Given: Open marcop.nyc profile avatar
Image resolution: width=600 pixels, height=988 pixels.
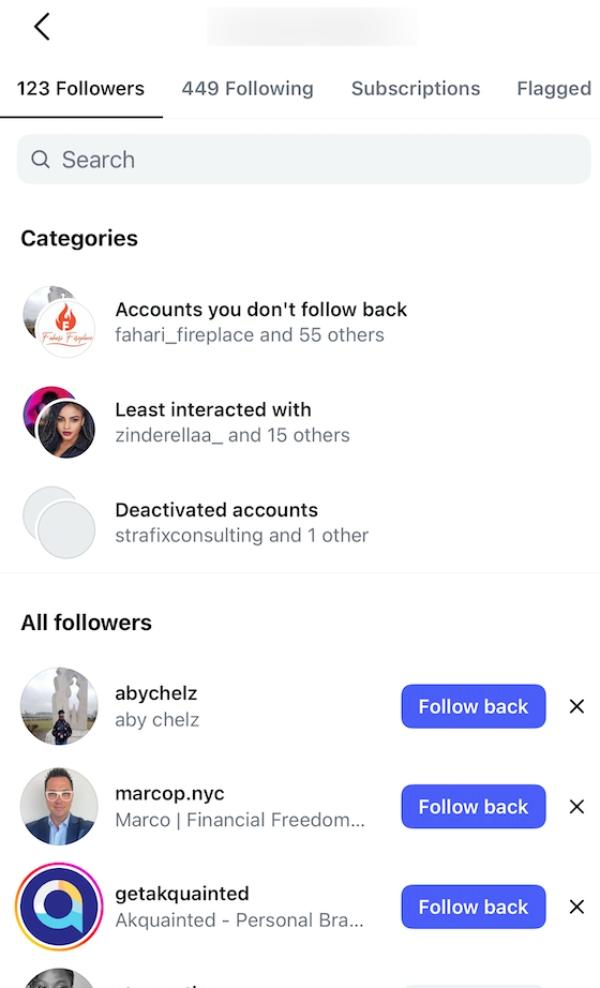Looking at the screenshot, I should [59, 807].
